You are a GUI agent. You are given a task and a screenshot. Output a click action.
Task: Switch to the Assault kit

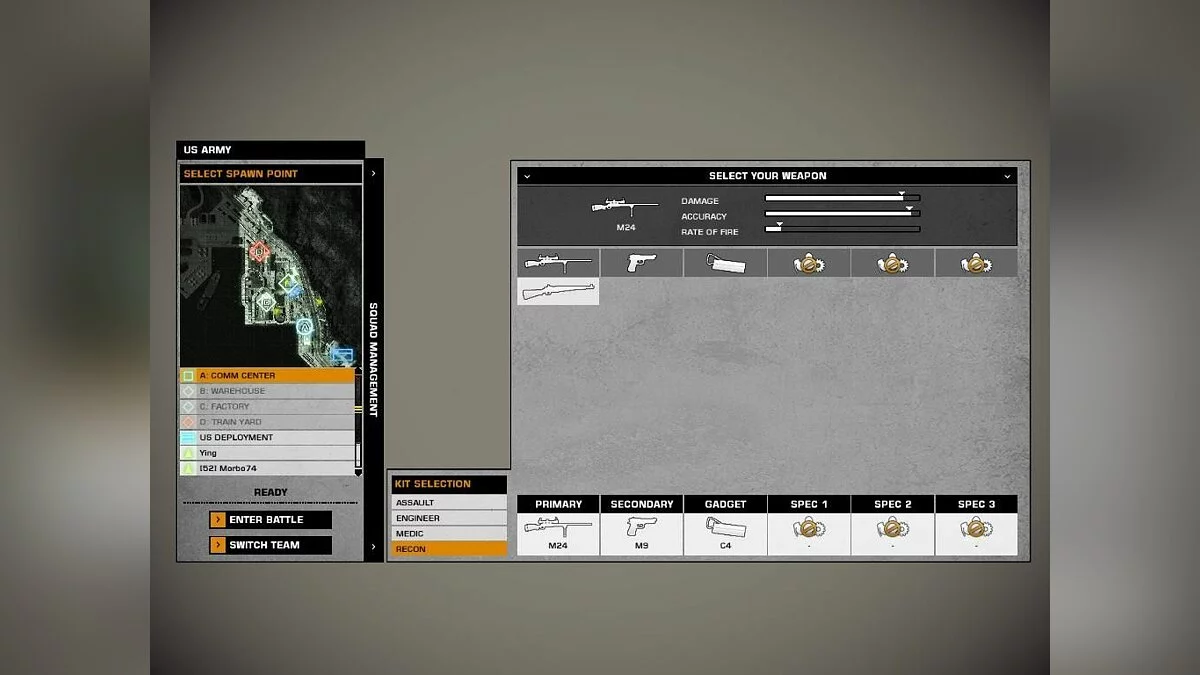[449, 503]
